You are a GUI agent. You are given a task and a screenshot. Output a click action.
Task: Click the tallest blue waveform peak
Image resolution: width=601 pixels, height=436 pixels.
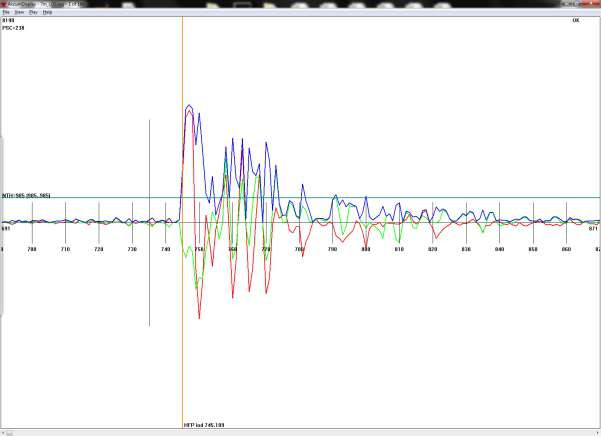tap(189, 105)
